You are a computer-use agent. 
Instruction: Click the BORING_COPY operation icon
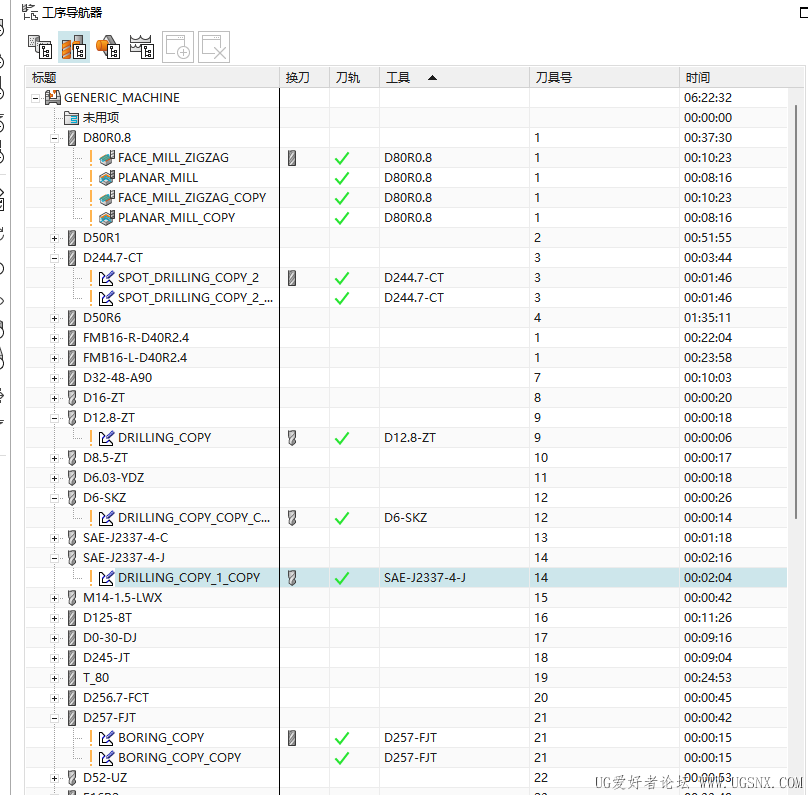click(107, 738)
